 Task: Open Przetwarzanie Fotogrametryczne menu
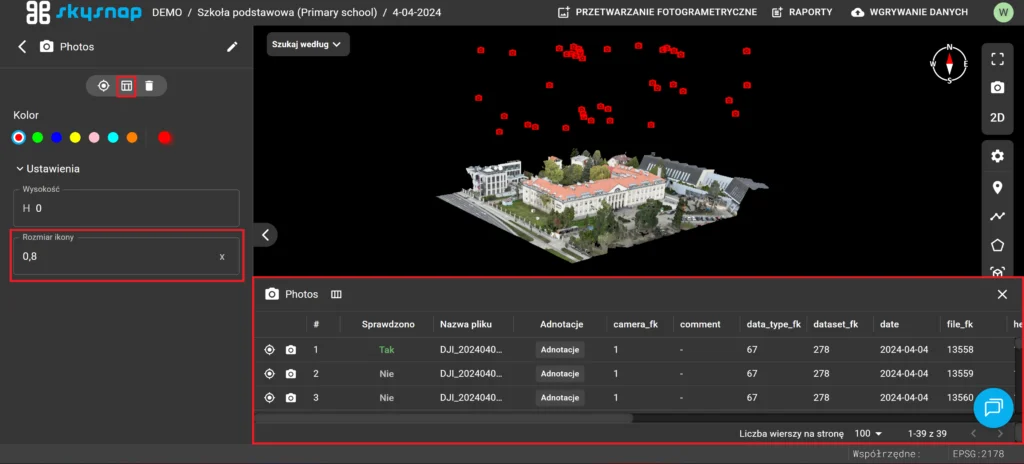(x=655, y=12)
